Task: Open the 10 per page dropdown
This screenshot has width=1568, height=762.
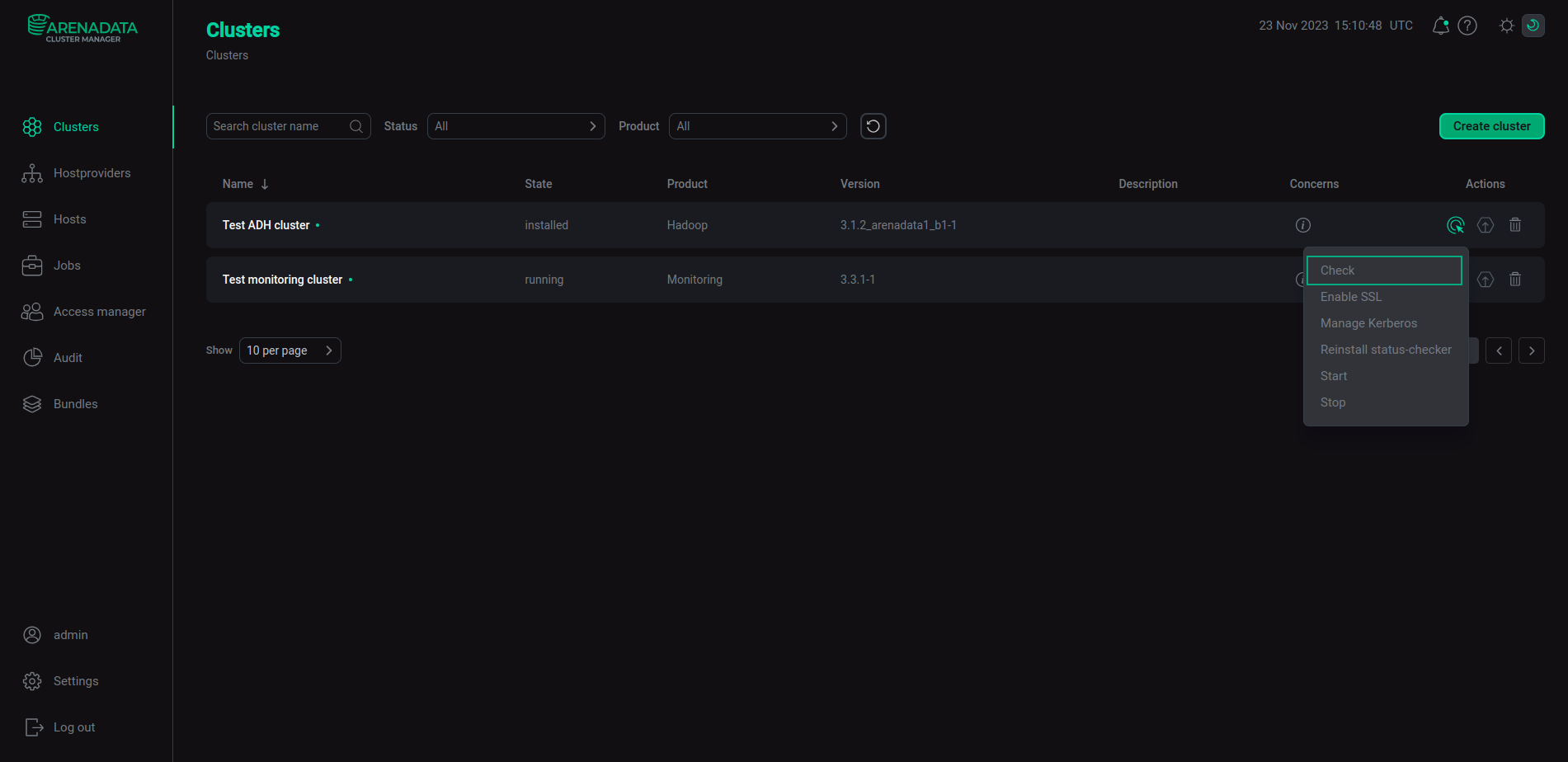Action: coord(290,350)
